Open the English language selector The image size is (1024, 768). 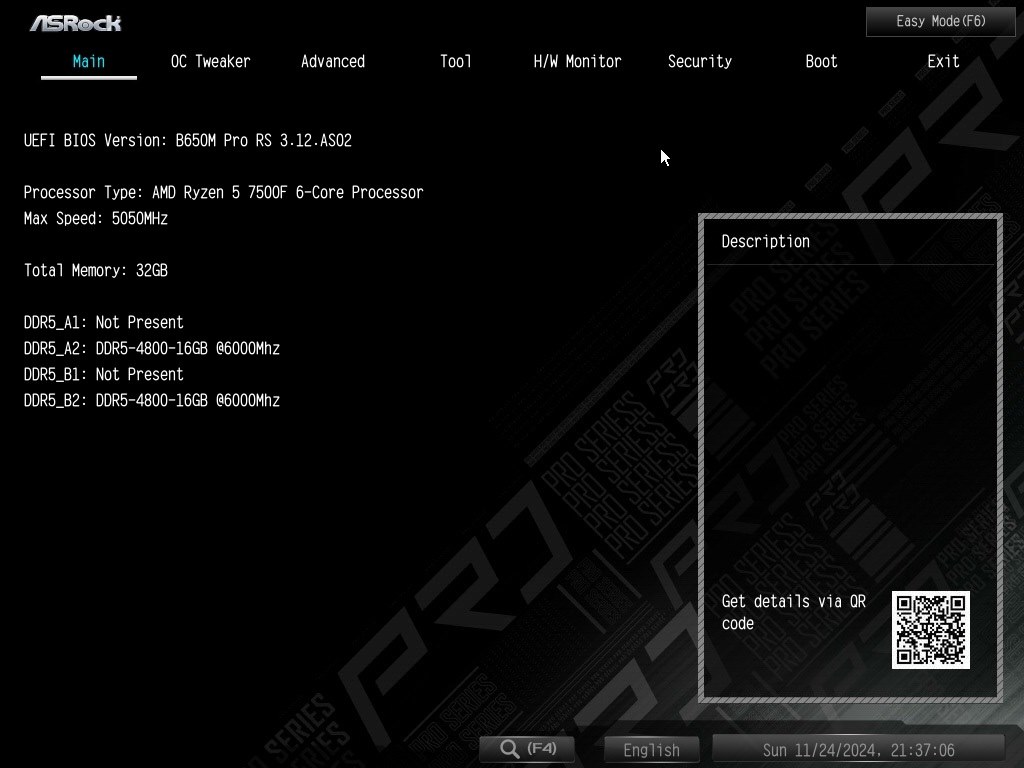(651, 750)
